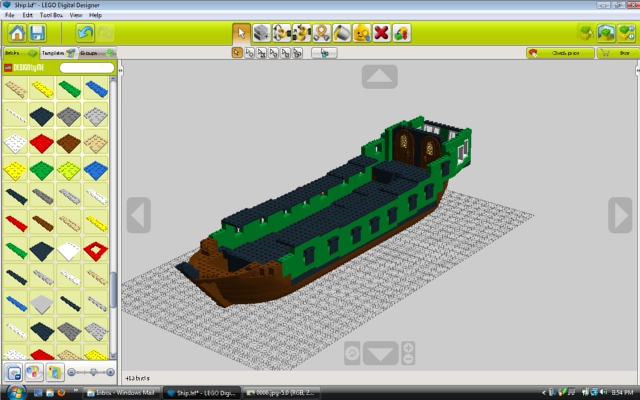Select the brown square plate brick
Viewport: 640px width, 400px height.
click(x=69, y=143)
